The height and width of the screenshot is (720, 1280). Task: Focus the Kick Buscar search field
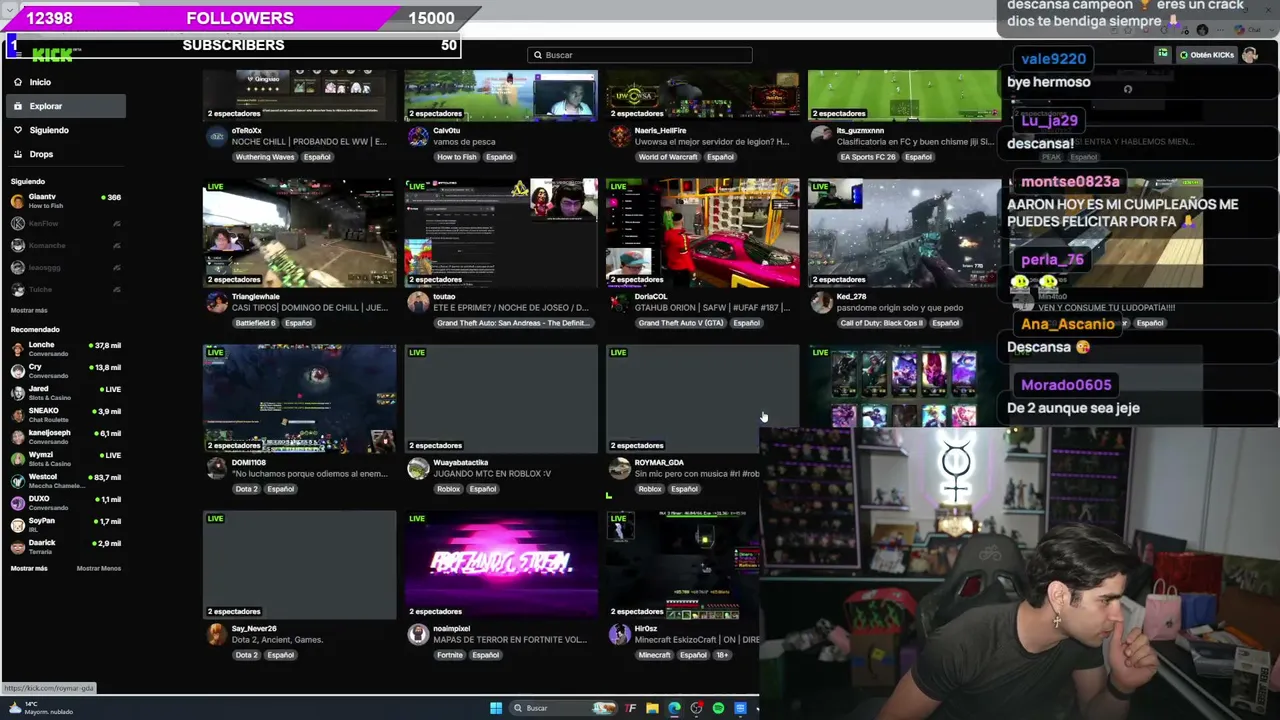[x=640, y=55]
